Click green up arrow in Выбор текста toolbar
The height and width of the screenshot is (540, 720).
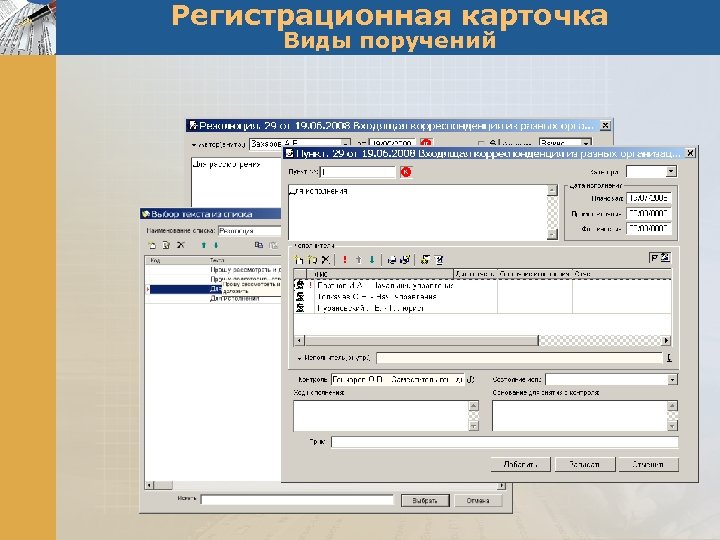(204, 245)
